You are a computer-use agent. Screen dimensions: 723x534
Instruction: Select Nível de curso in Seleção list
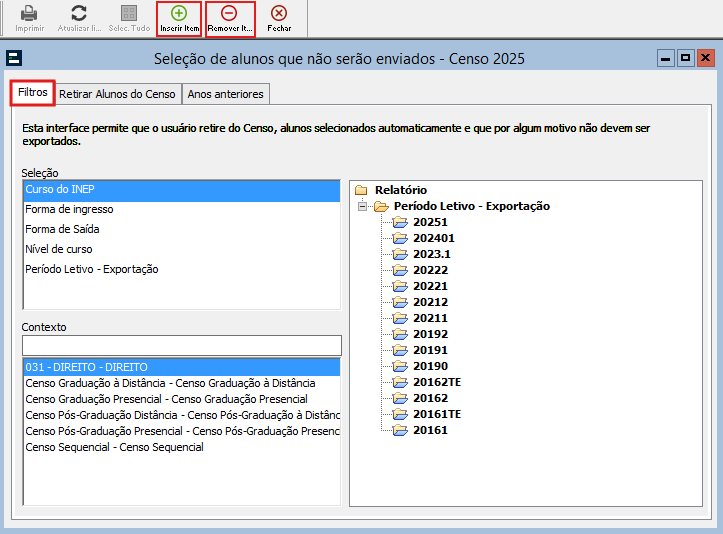(182, 249)
